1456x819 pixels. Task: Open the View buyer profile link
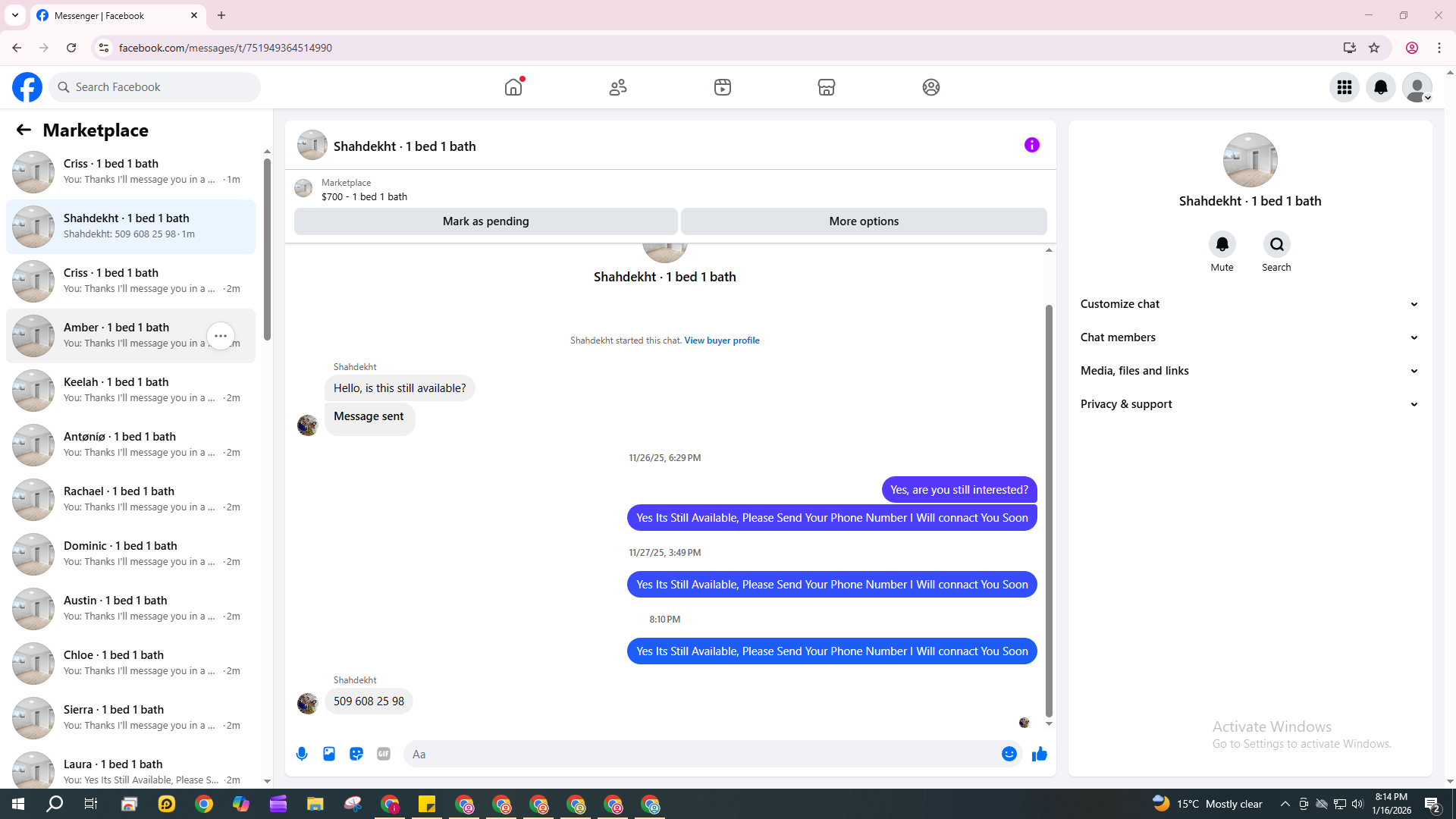point(721,340)
